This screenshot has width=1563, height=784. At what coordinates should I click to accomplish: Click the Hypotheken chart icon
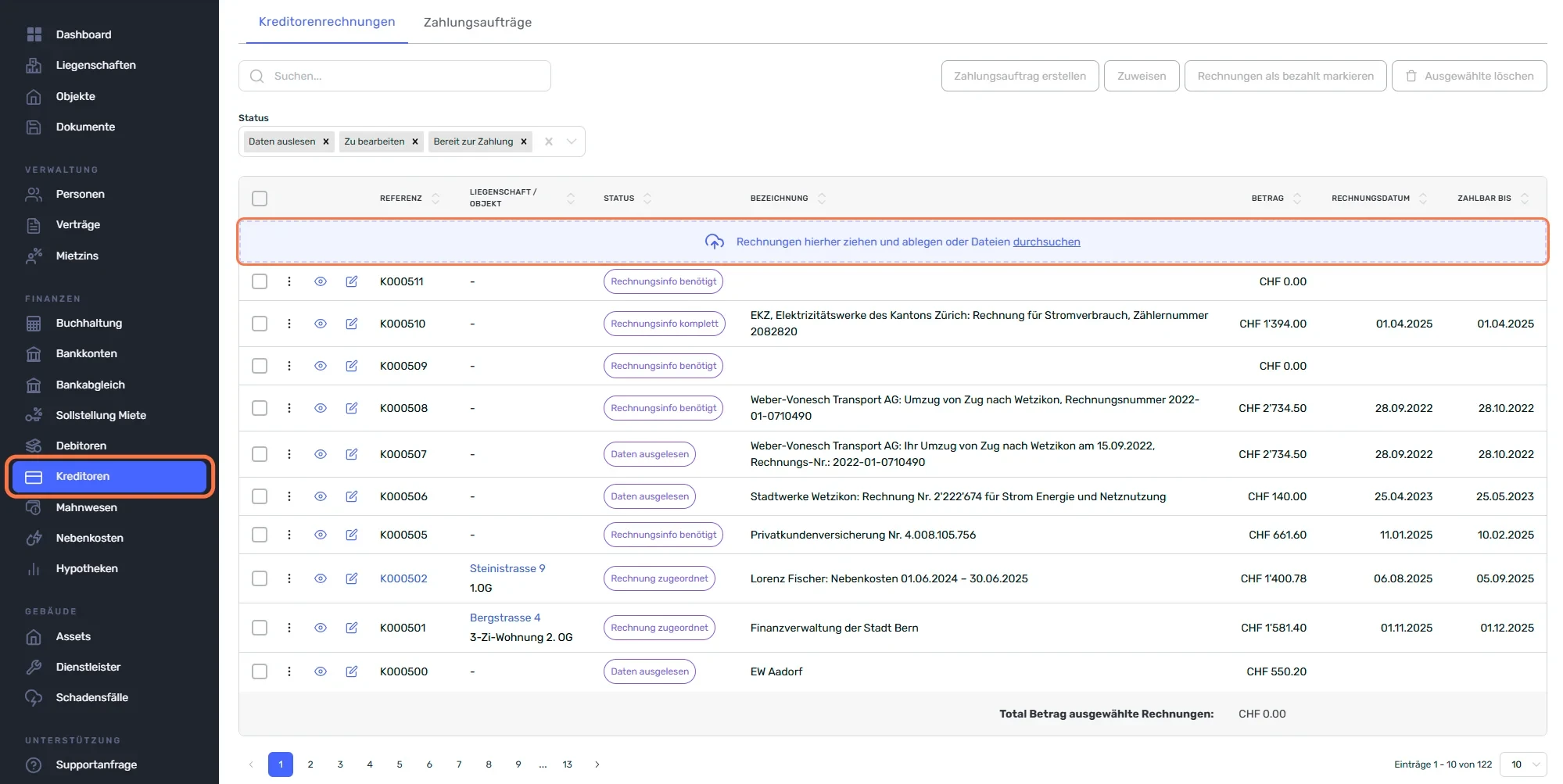[34, 568]
